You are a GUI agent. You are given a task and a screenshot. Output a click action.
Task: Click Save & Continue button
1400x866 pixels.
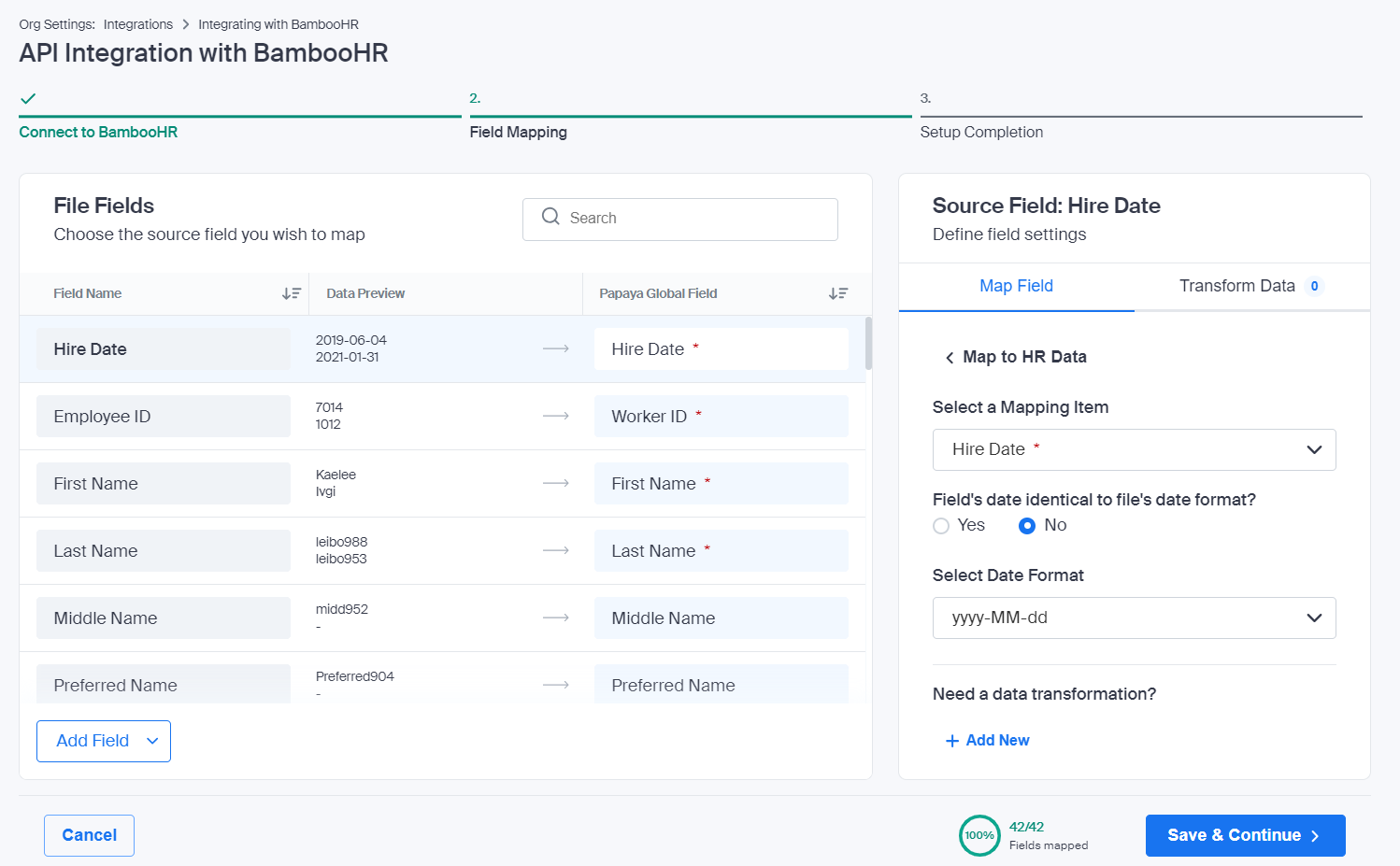pos(1245,835)
